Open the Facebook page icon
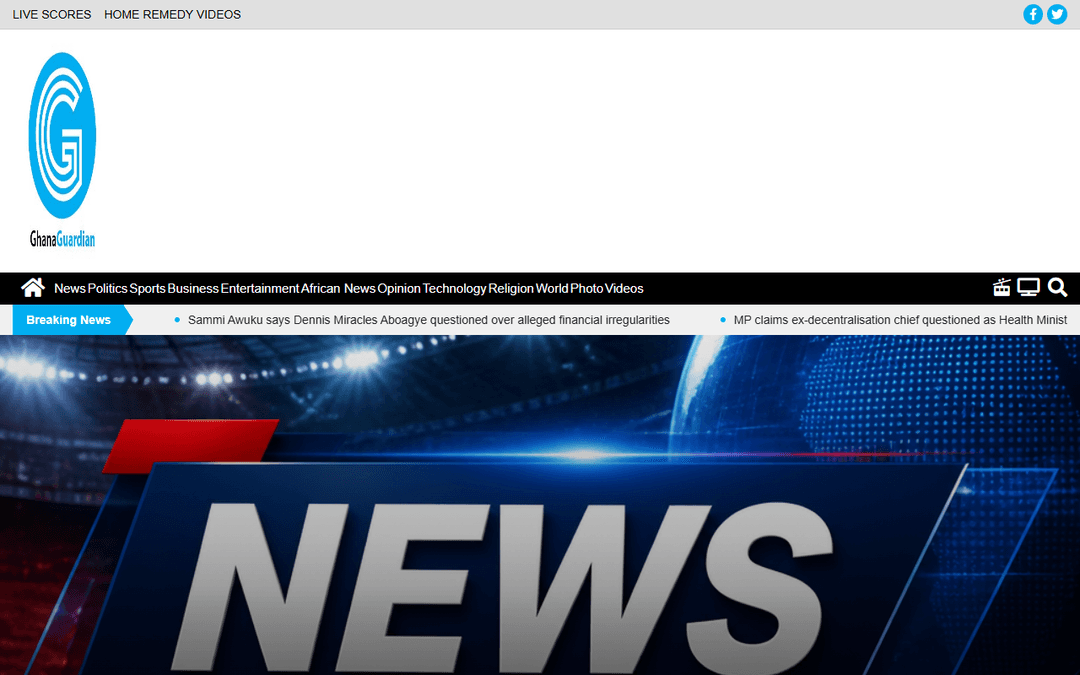Image resolution: width=1080 pixels, height=675 pixels. 1032,14
